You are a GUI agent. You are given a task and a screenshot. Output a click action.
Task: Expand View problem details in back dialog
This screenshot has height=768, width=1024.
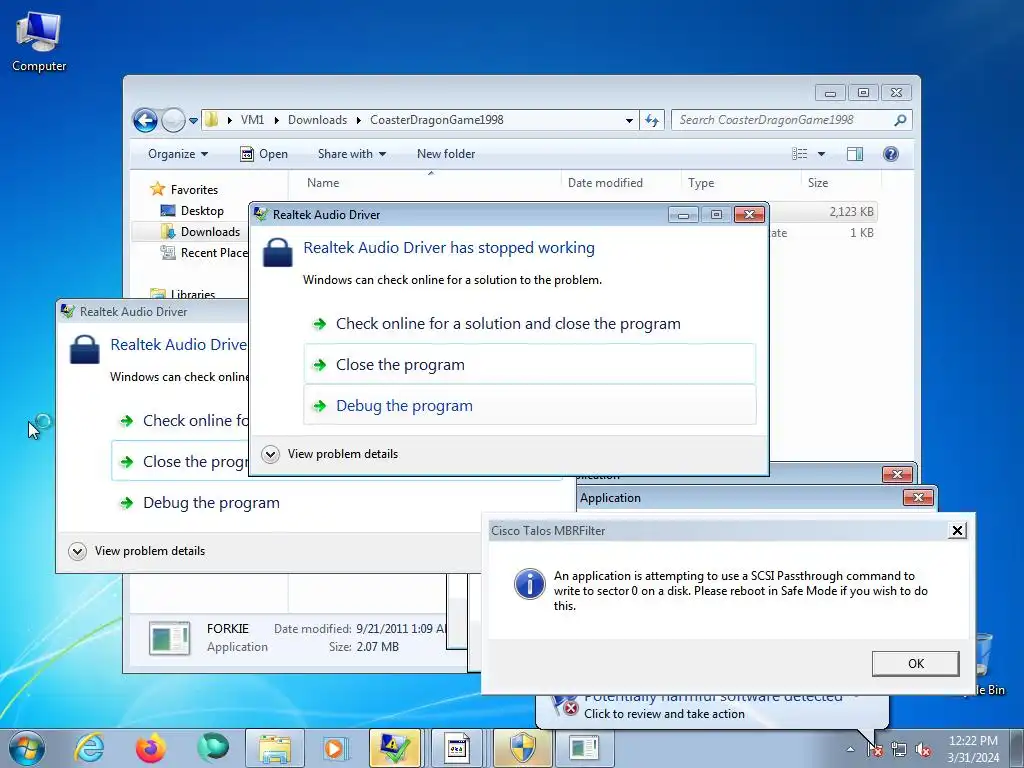click(136, 551)
